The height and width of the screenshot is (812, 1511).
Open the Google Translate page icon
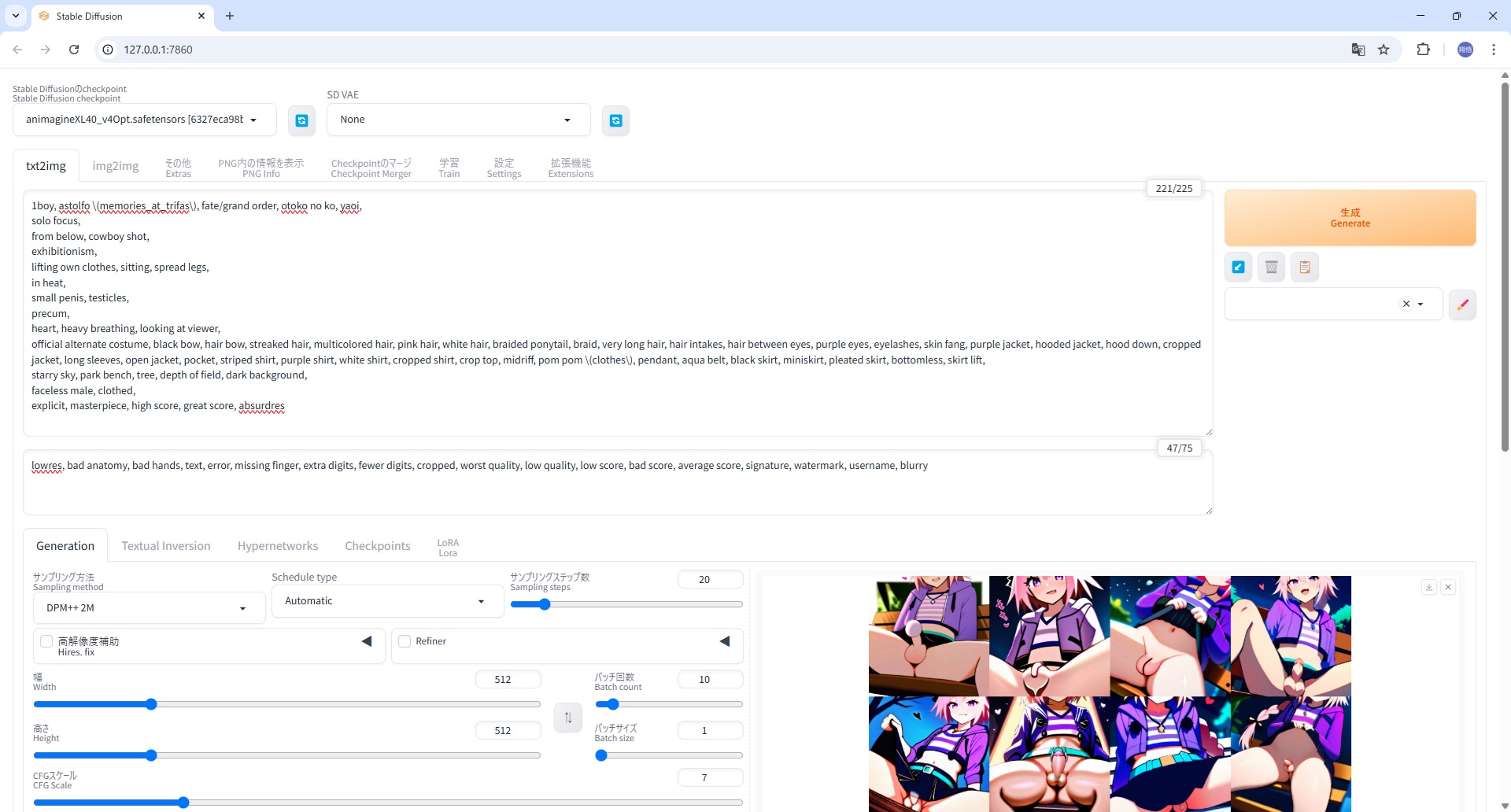(1358, 50)
